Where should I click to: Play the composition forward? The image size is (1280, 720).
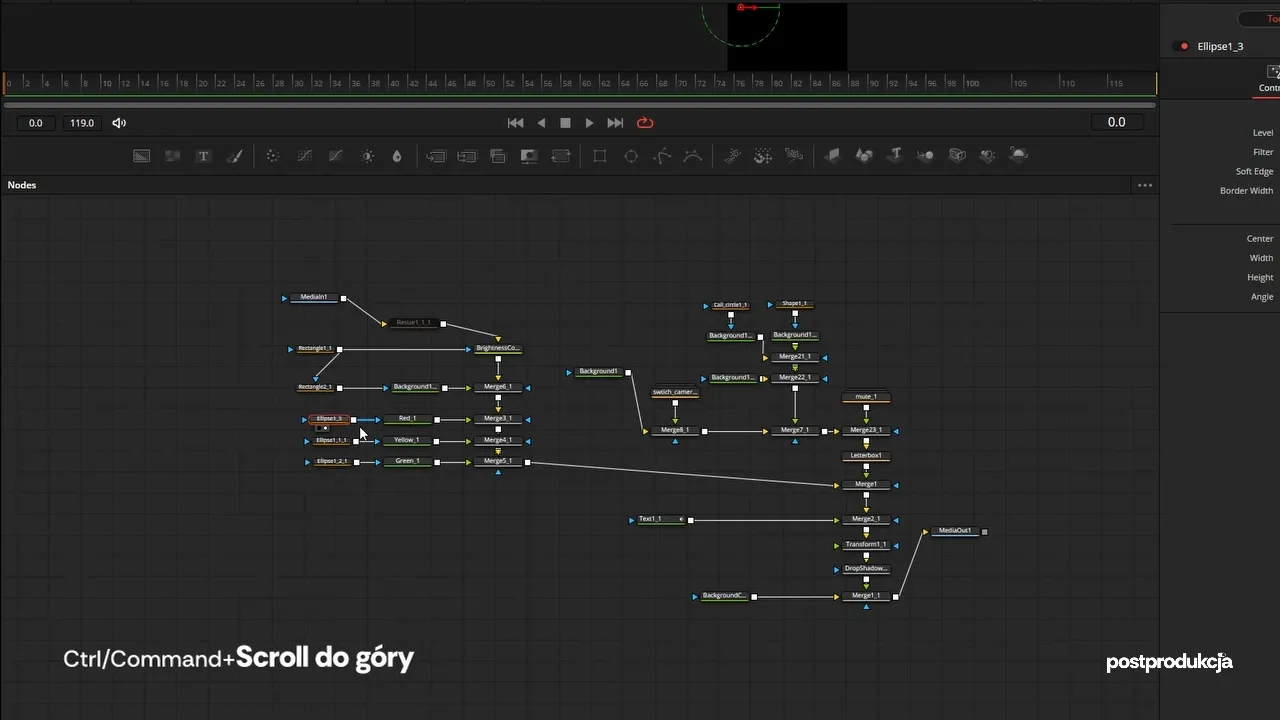pos(589,123)
